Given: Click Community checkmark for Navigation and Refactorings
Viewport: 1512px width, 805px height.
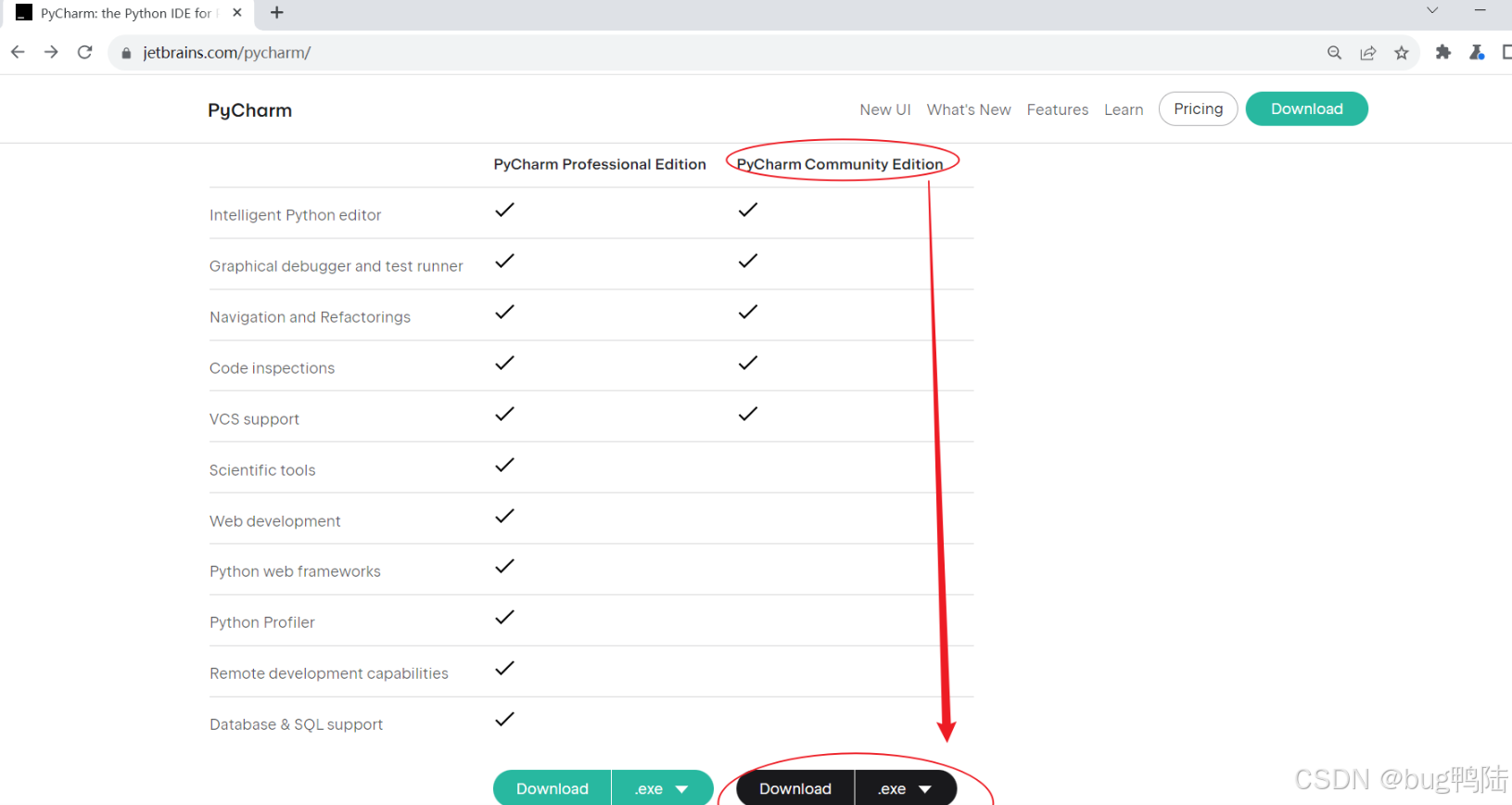Looking at the screenshot, I should (748, 312).
